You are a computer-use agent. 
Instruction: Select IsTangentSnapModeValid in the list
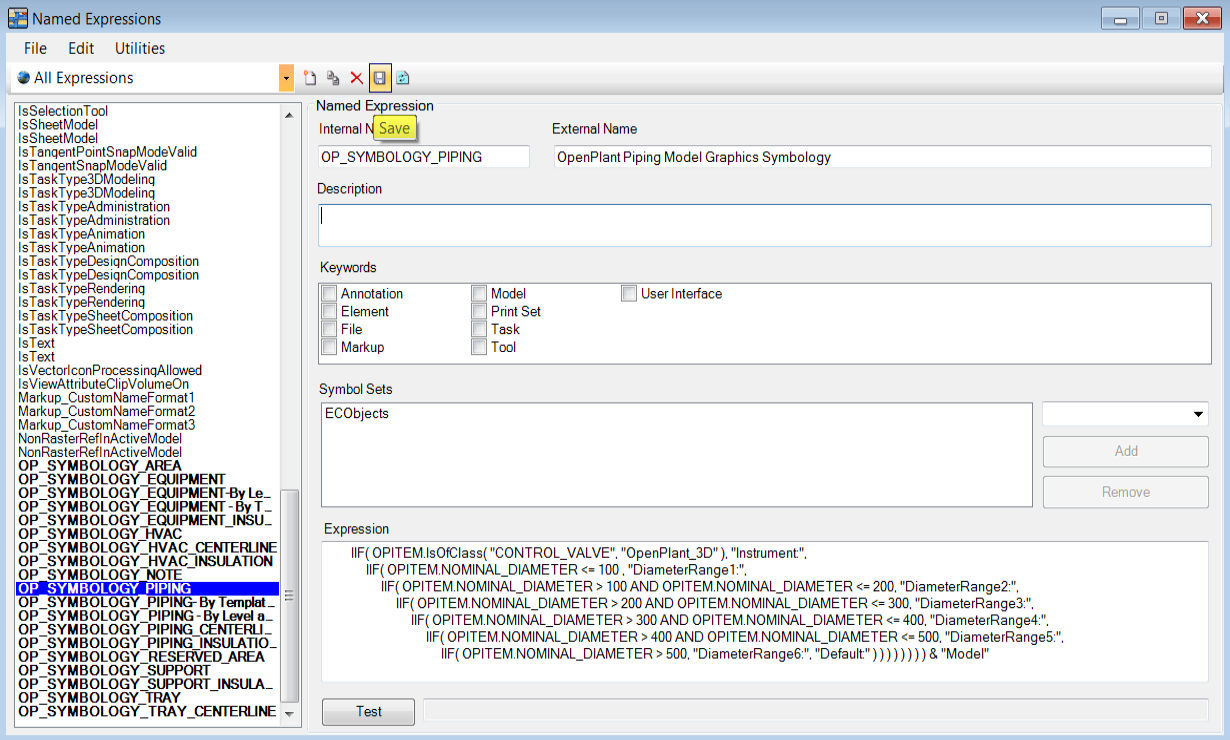(92, 166)
